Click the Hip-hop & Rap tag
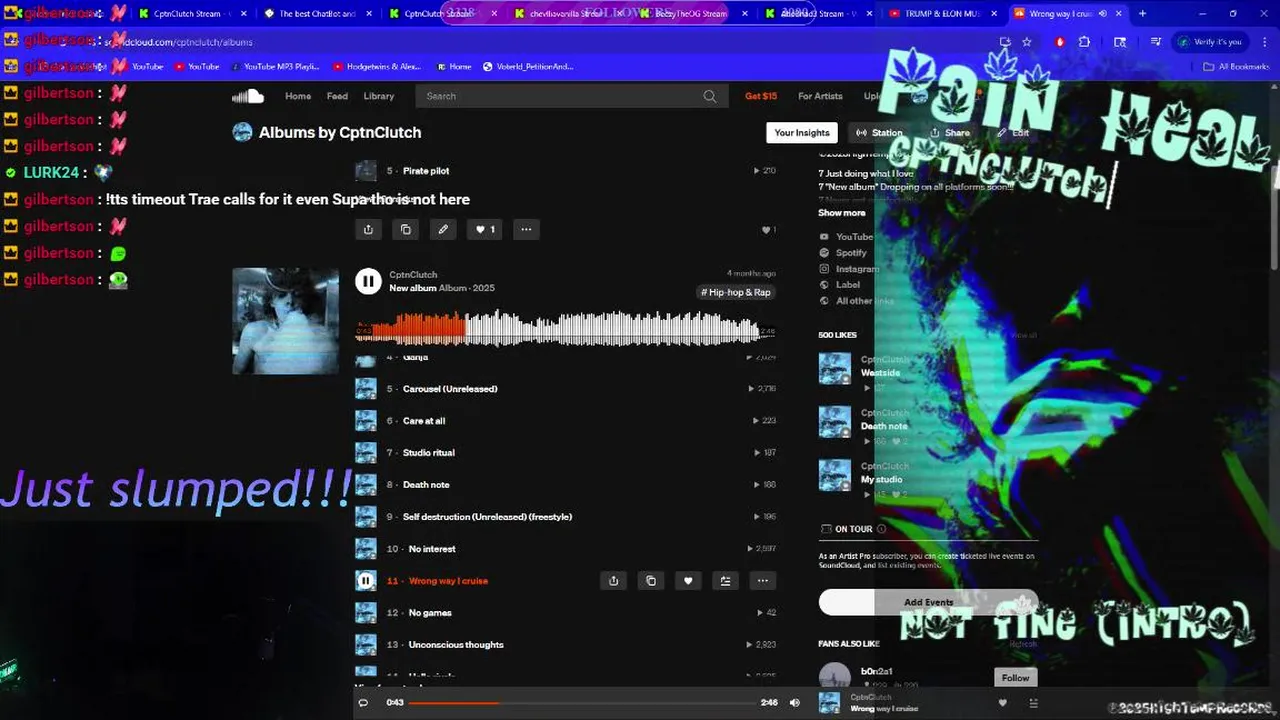 (736, 292)
